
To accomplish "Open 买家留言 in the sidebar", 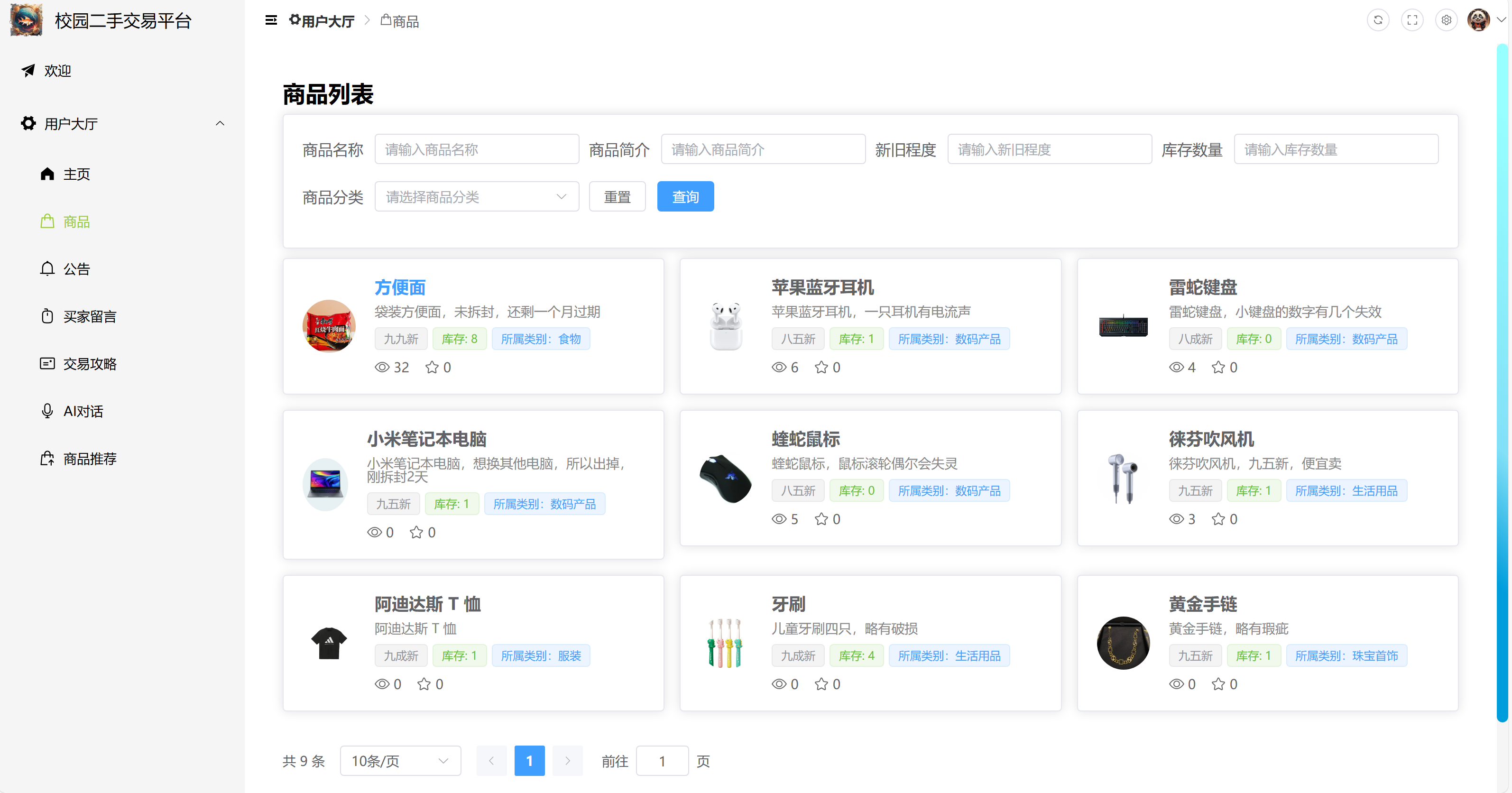I will pos(89,316).
